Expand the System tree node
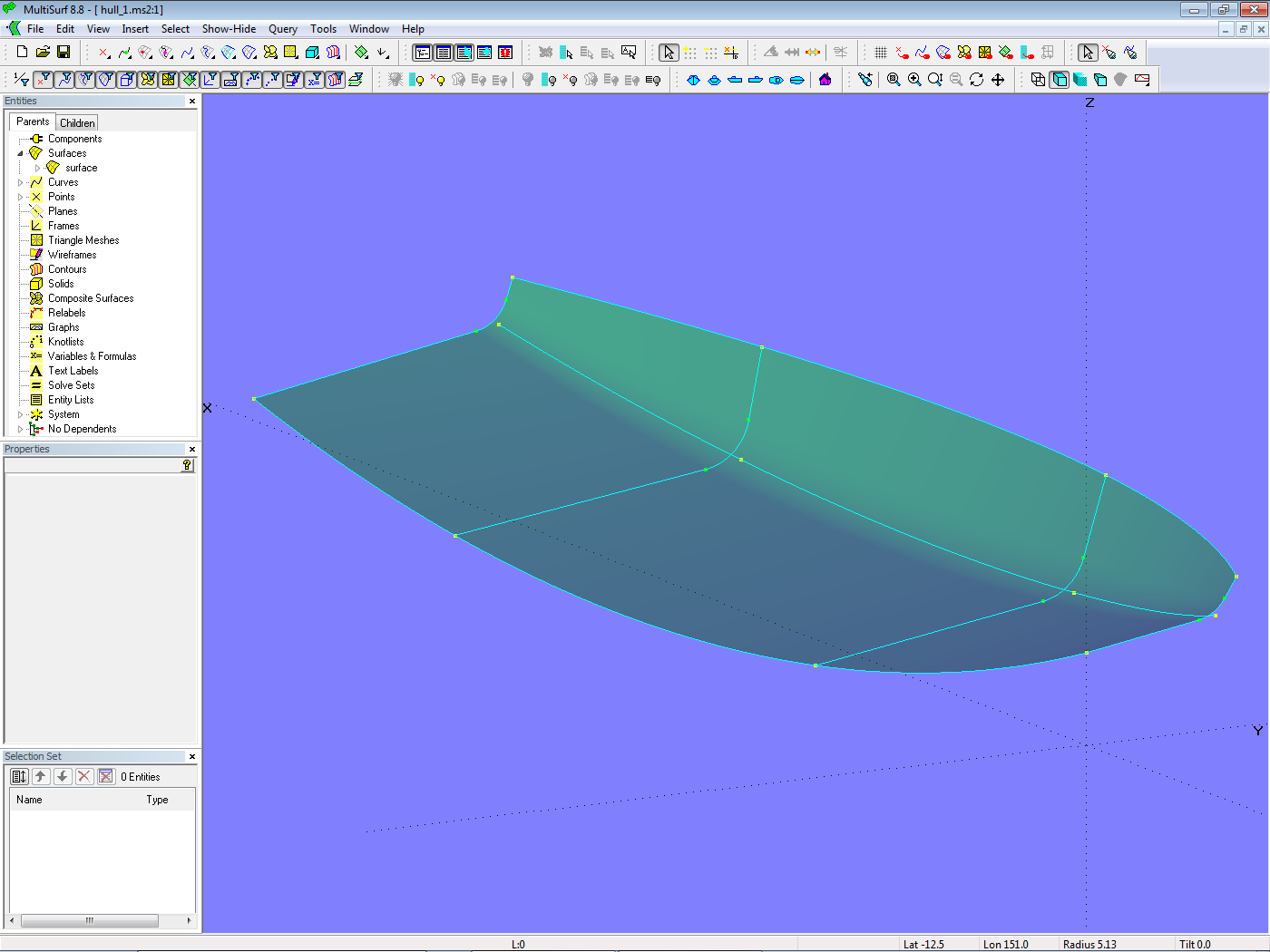This screenshot has width=1270, height=952. [x=21, y=414]
